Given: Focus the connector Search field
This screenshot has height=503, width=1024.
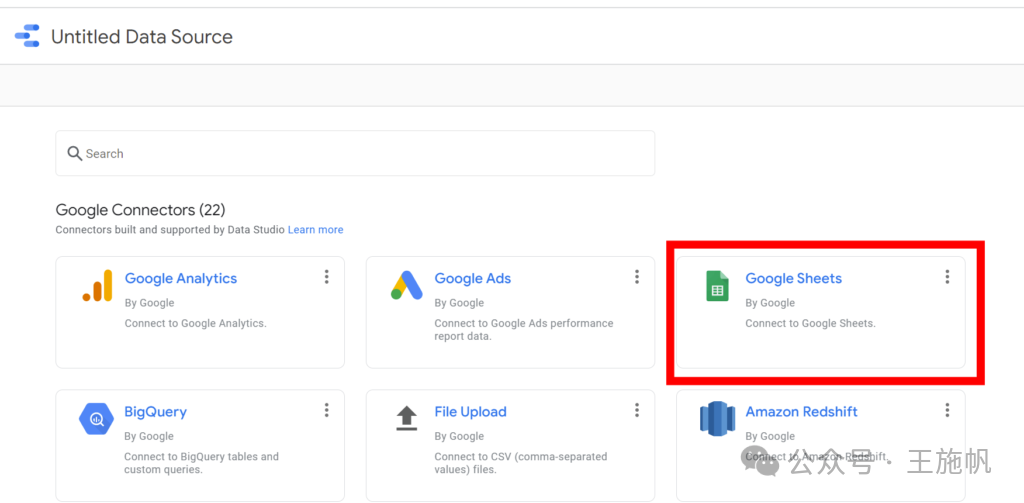Looking at the screenshot, I should 355,154.
